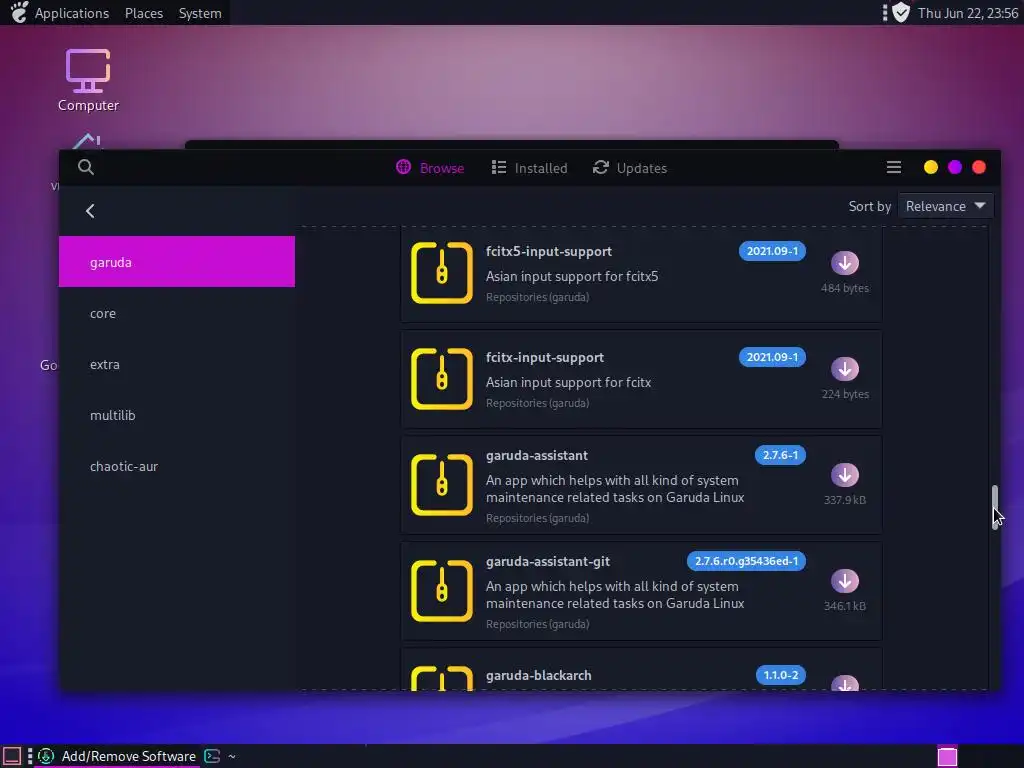
Task: Click the 2.7.6.r0.g35436ed-1 version badge
Action: pyautogui.click(x=746, y=561)
